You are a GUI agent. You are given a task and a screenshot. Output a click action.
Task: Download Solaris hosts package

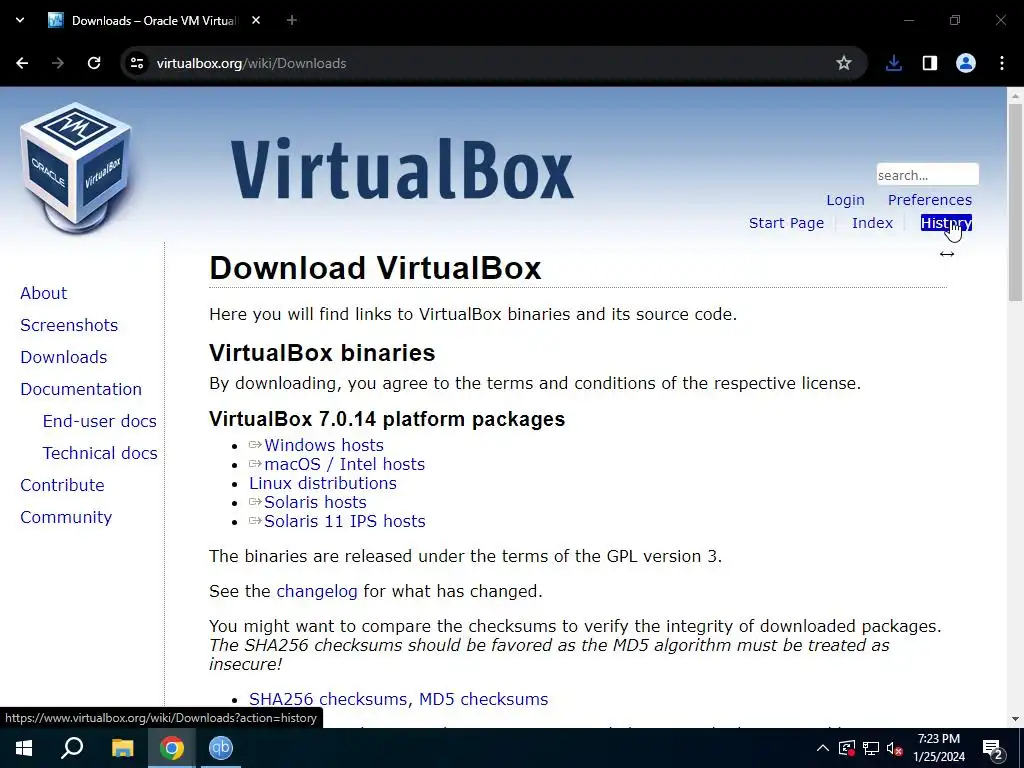coord(315,502)
